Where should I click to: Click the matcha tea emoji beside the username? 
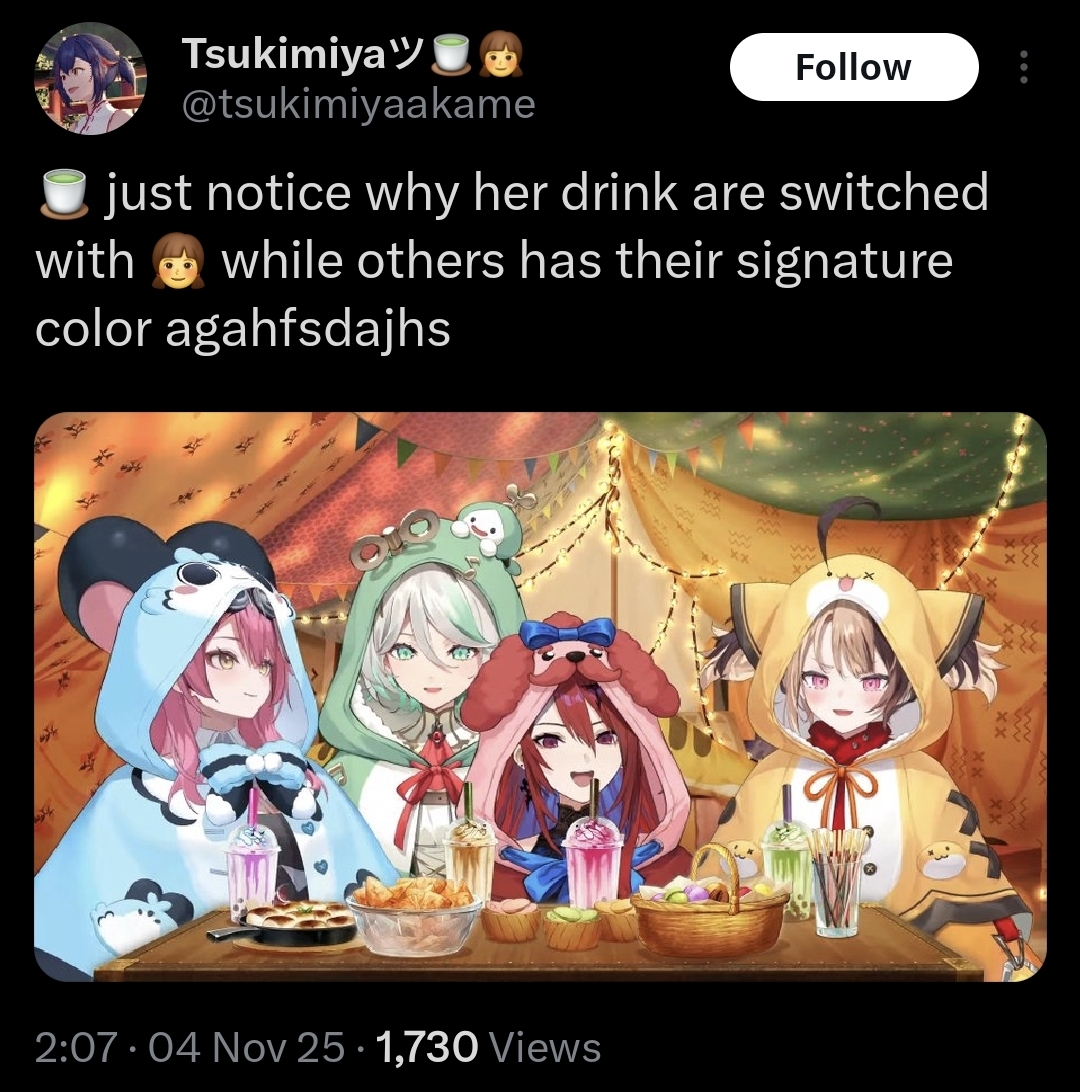452,54
